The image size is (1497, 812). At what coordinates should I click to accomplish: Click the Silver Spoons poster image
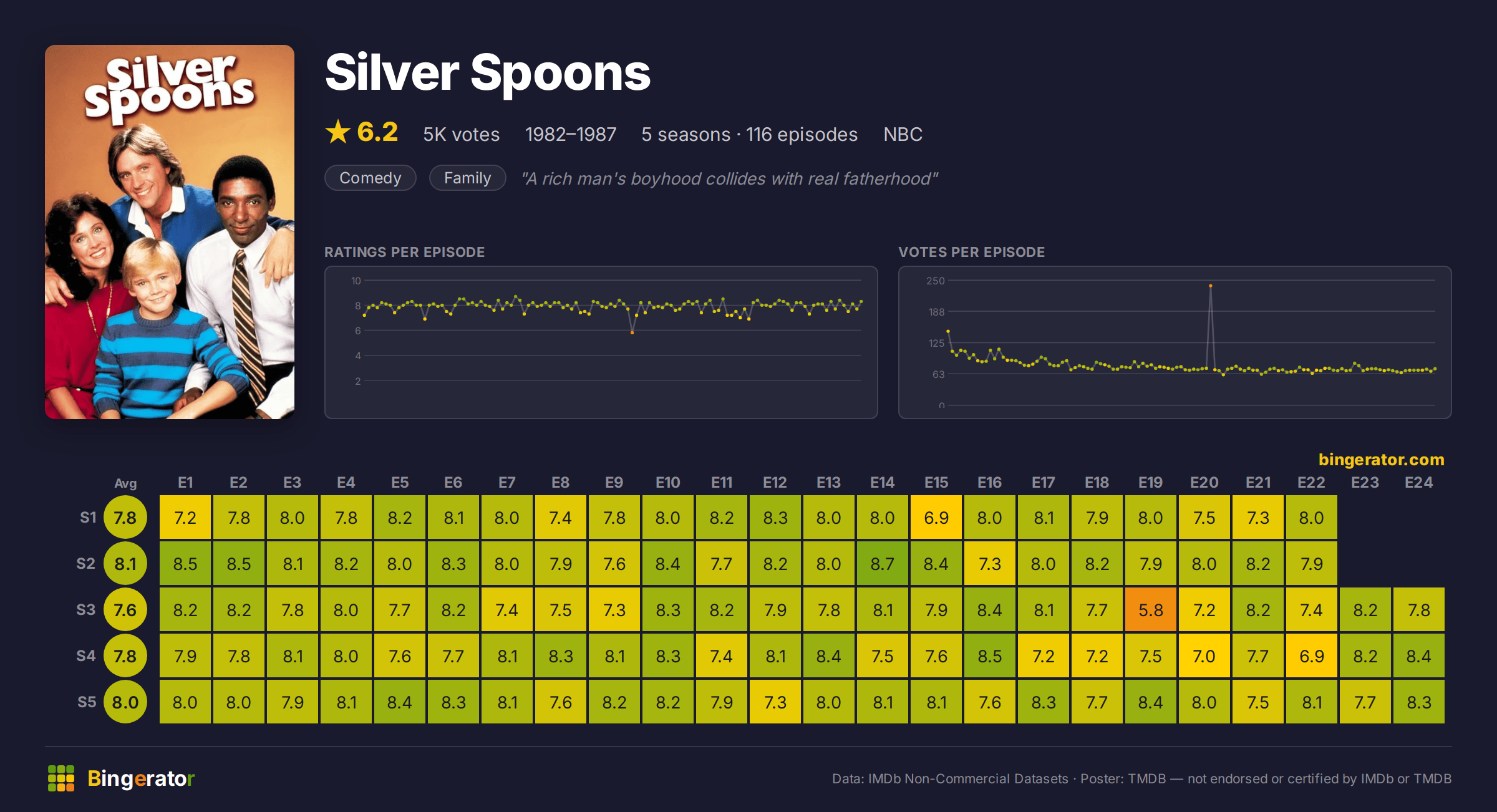click(170, 232)
